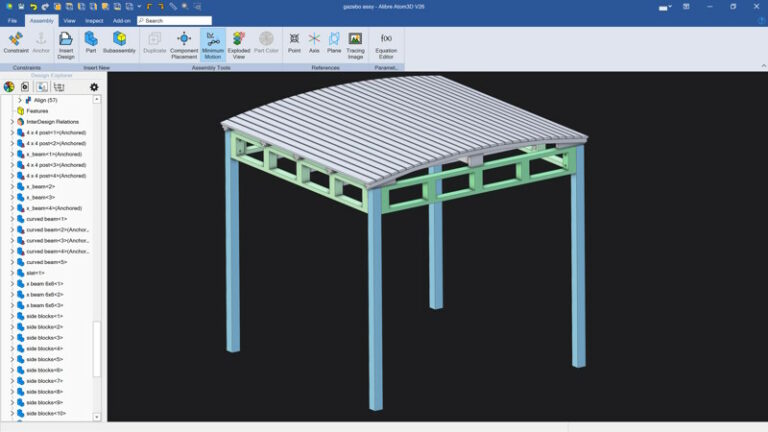This screenshot has width=768, height=432.
Task: Select the slat<1> part in tree
Action: (x=35, y=273)
